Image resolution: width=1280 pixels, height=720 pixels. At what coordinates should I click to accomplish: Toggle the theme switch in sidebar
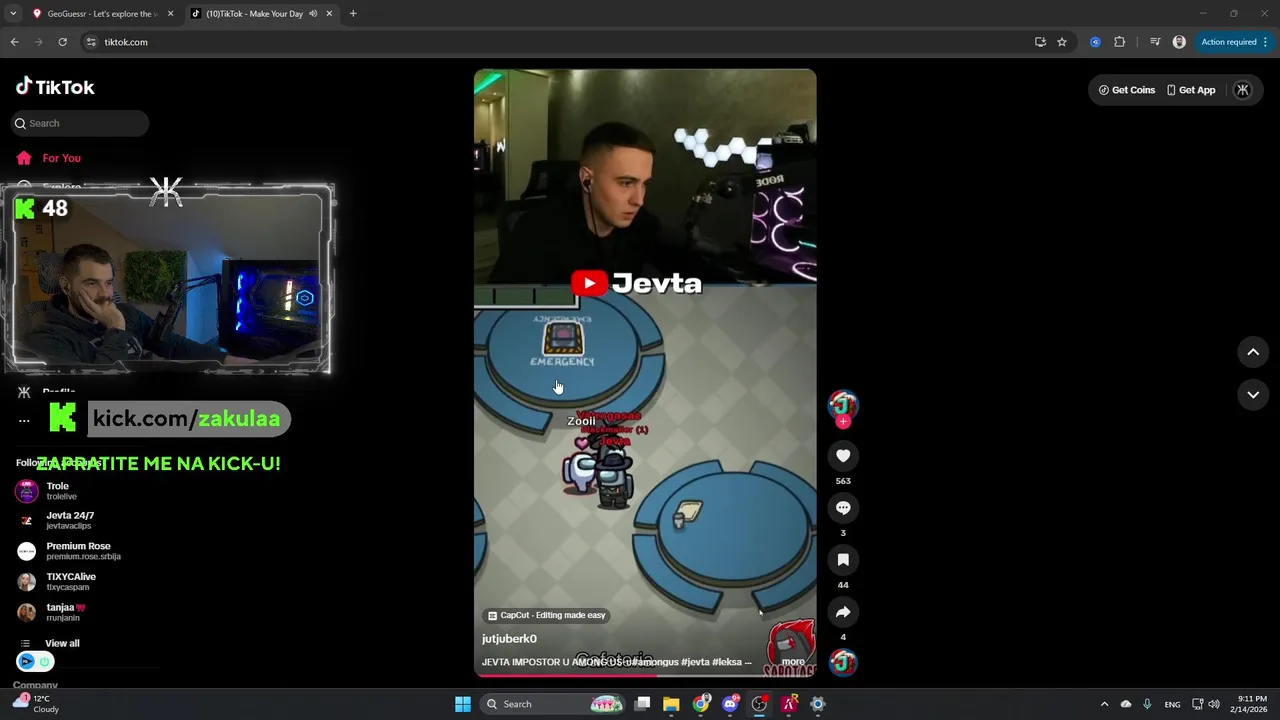(35, 661)
